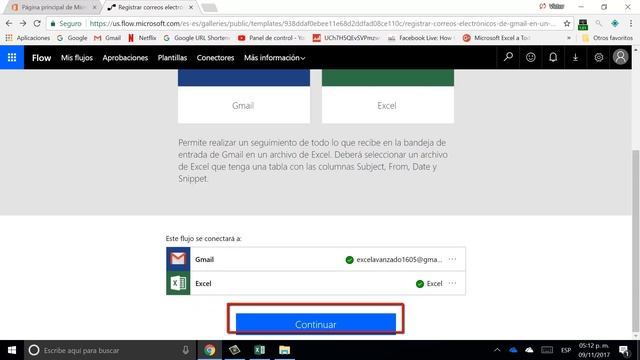Open the Panel de control YouTube bookmark
Screen dimensions: 640x360
pyautogui.click(x=271, y=38)
